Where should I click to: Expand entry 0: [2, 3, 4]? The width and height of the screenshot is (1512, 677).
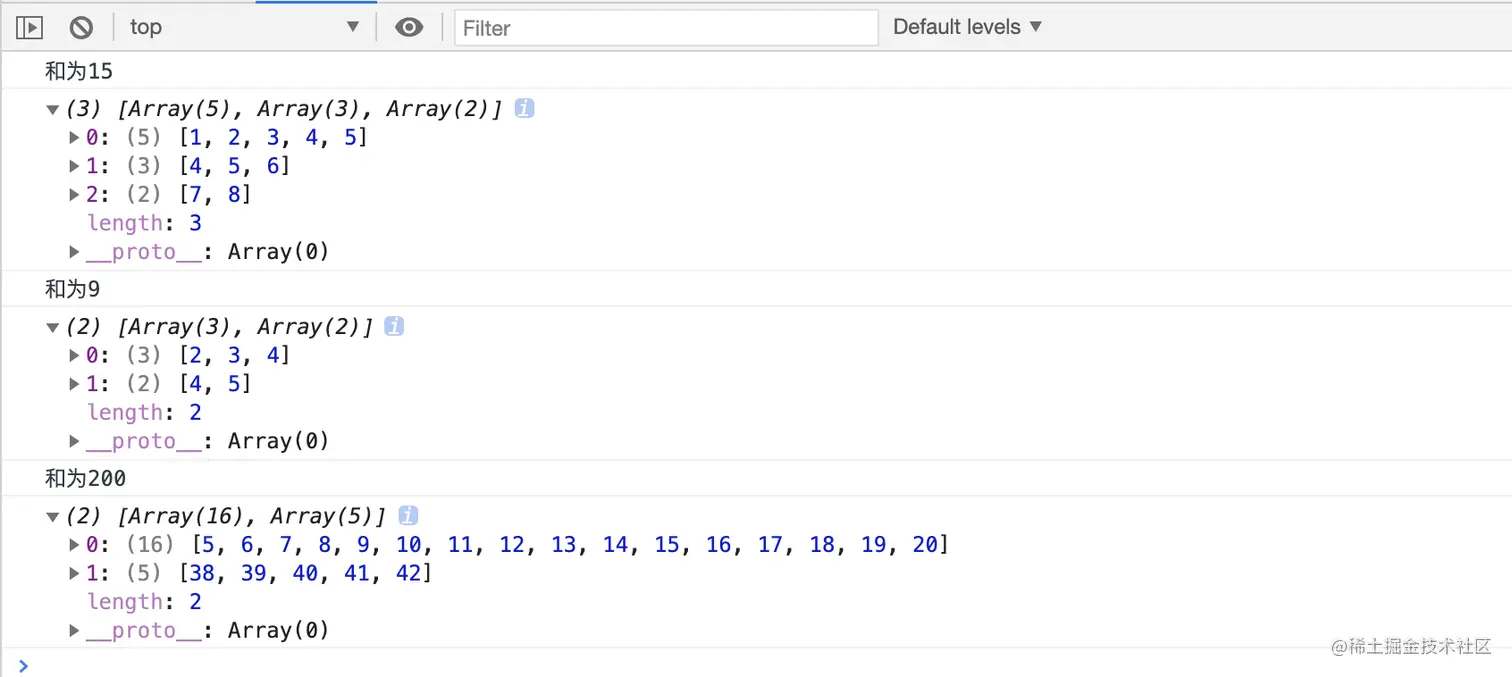point(74,355)
